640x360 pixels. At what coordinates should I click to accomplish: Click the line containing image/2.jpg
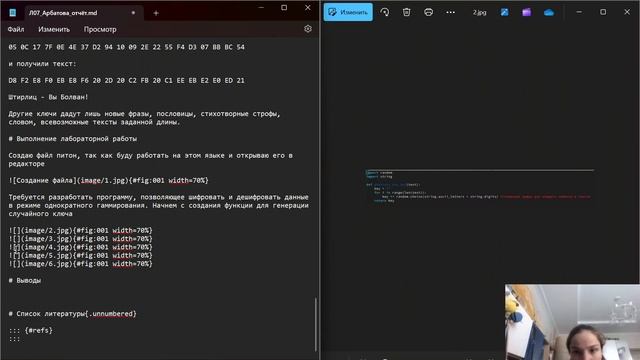click(80, 231)
